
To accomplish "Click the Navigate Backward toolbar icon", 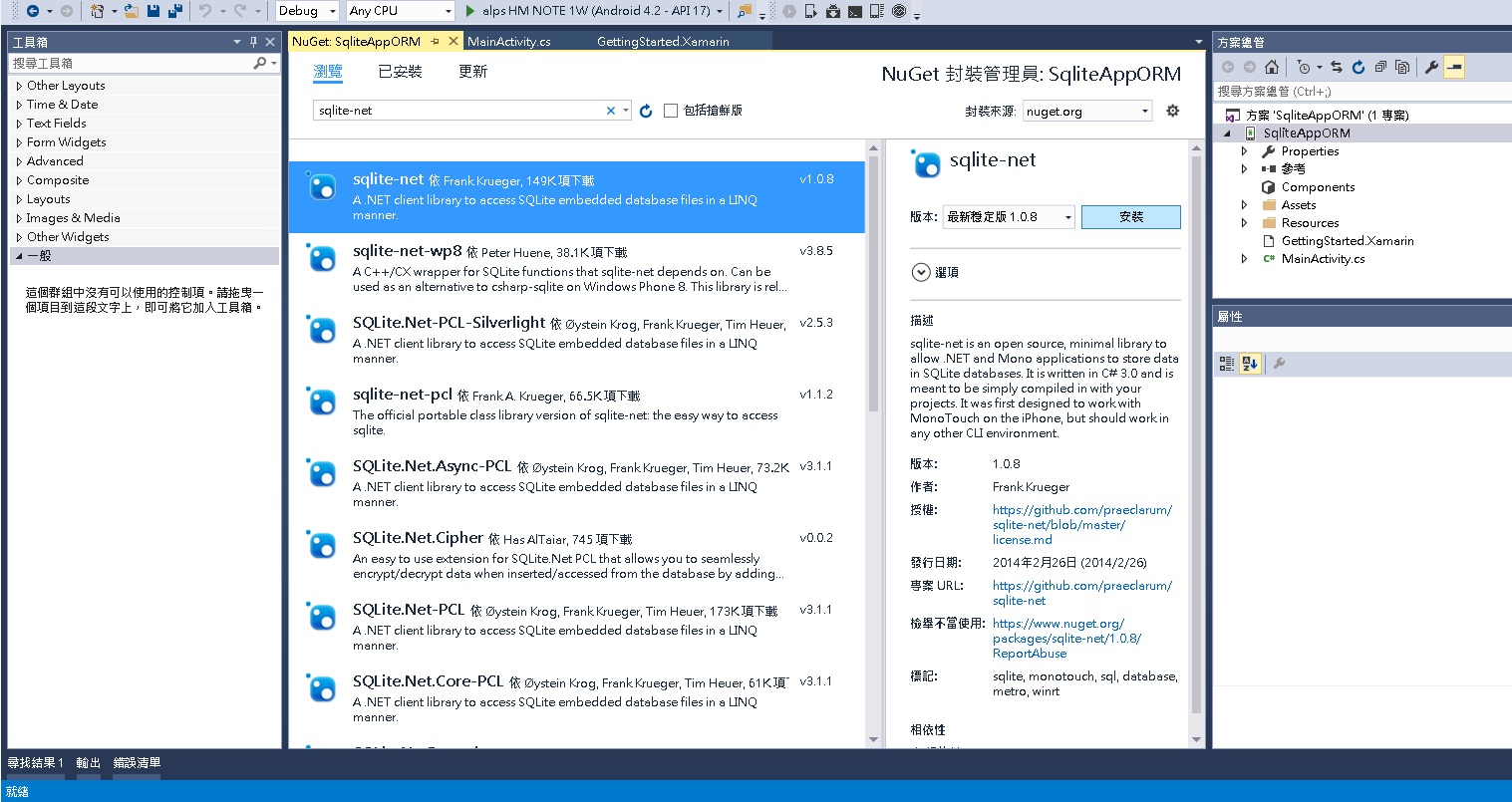I will tap(32, 11).
